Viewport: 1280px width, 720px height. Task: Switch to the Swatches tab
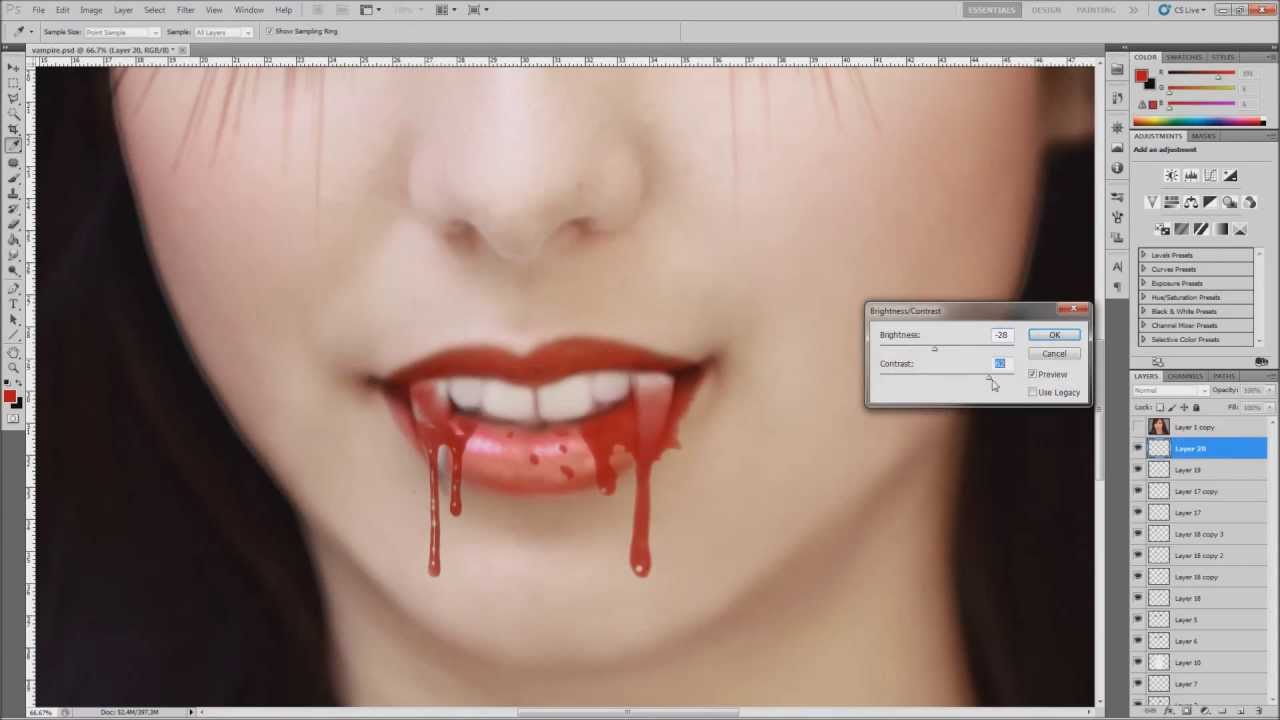(1185, 57)
